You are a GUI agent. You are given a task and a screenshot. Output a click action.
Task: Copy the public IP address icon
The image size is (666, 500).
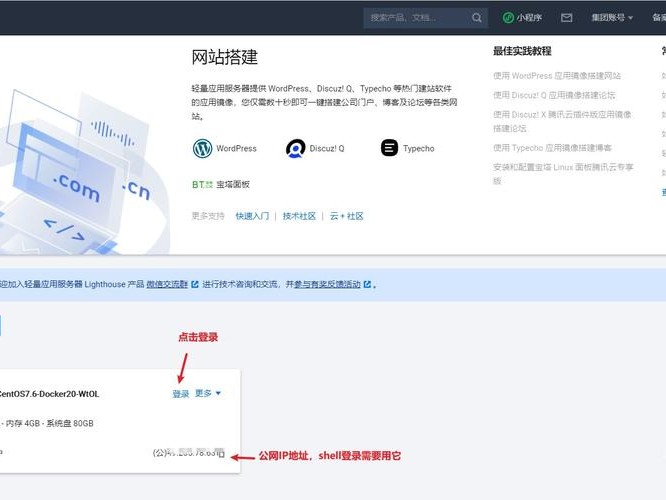(221, 453)
